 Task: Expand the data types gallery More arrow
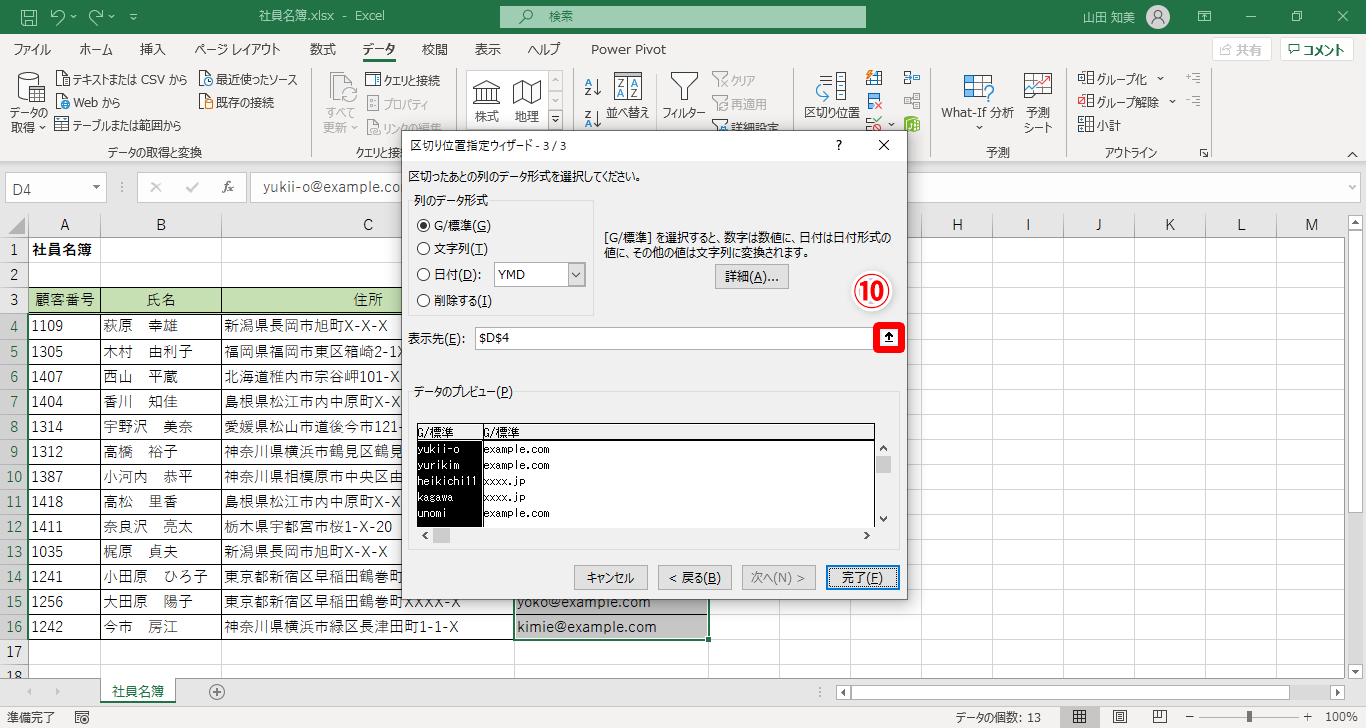[x=555, y=120]
